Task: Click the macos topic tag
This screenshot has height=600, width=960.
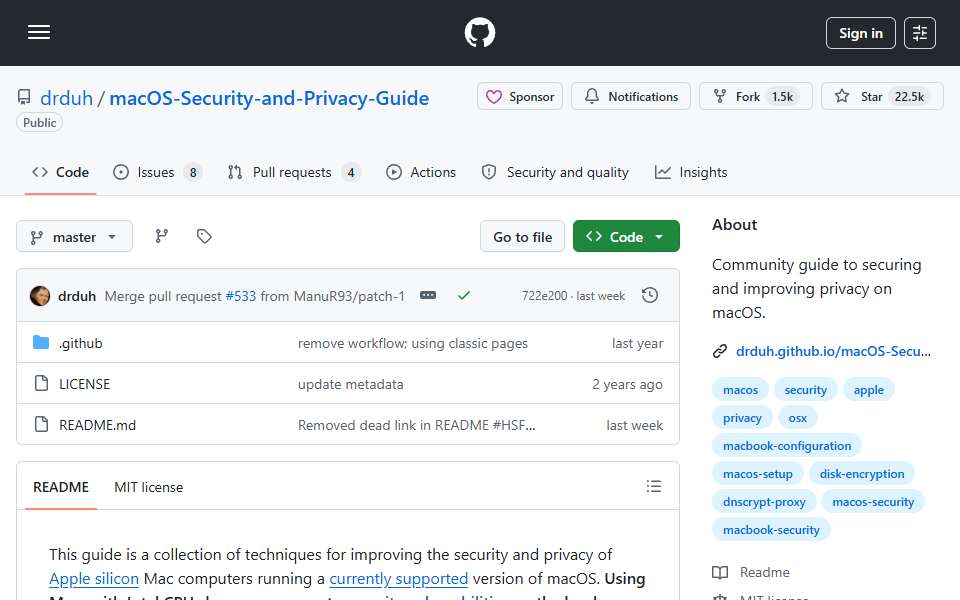Action: [x=740, y=390]
